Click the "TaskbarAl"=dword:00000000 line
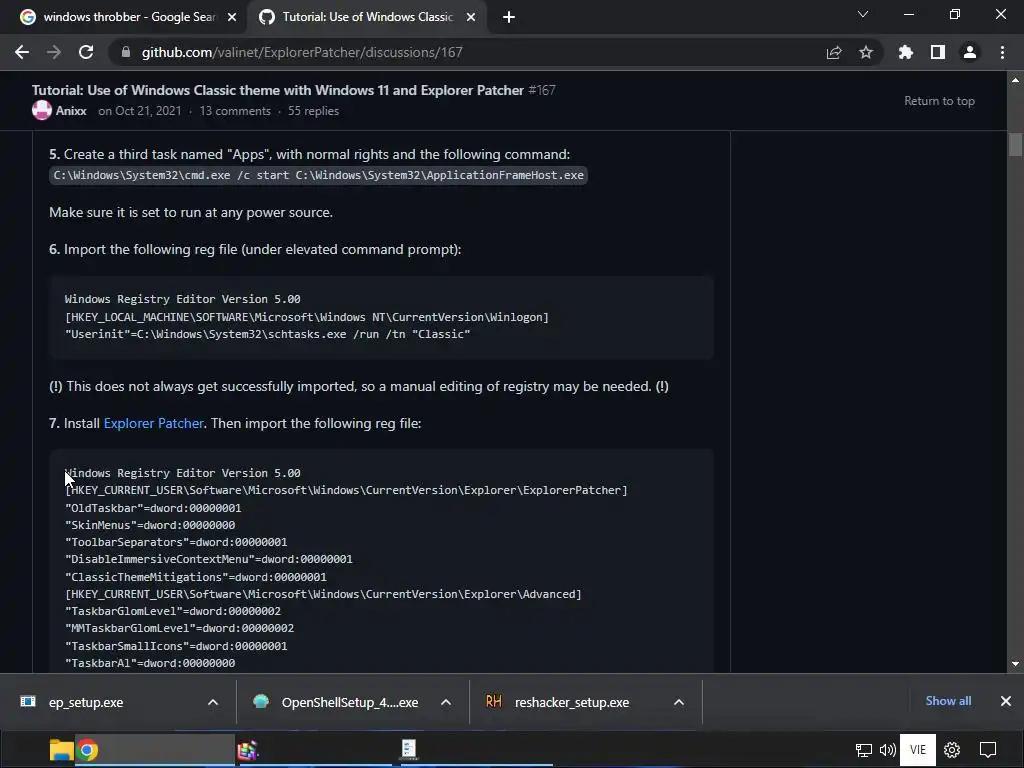 [x=150, y=663]
